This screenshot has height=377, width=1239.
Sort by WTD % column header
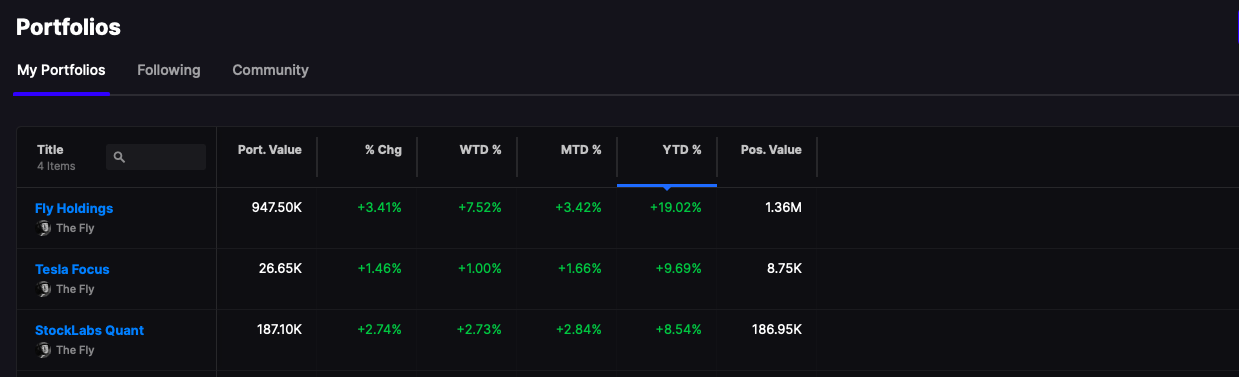pyautogui.click(x=480, y=150)
